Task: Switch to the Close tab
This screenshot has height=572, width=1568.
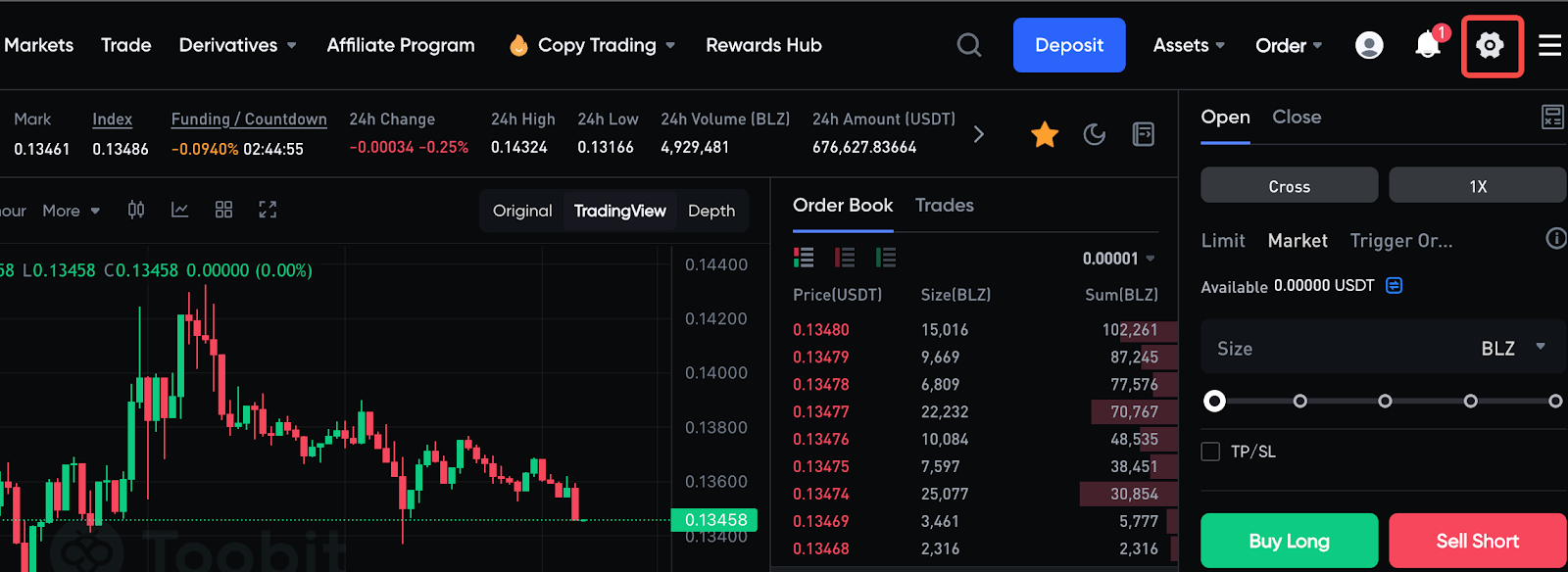Action: click(1297, 117)
